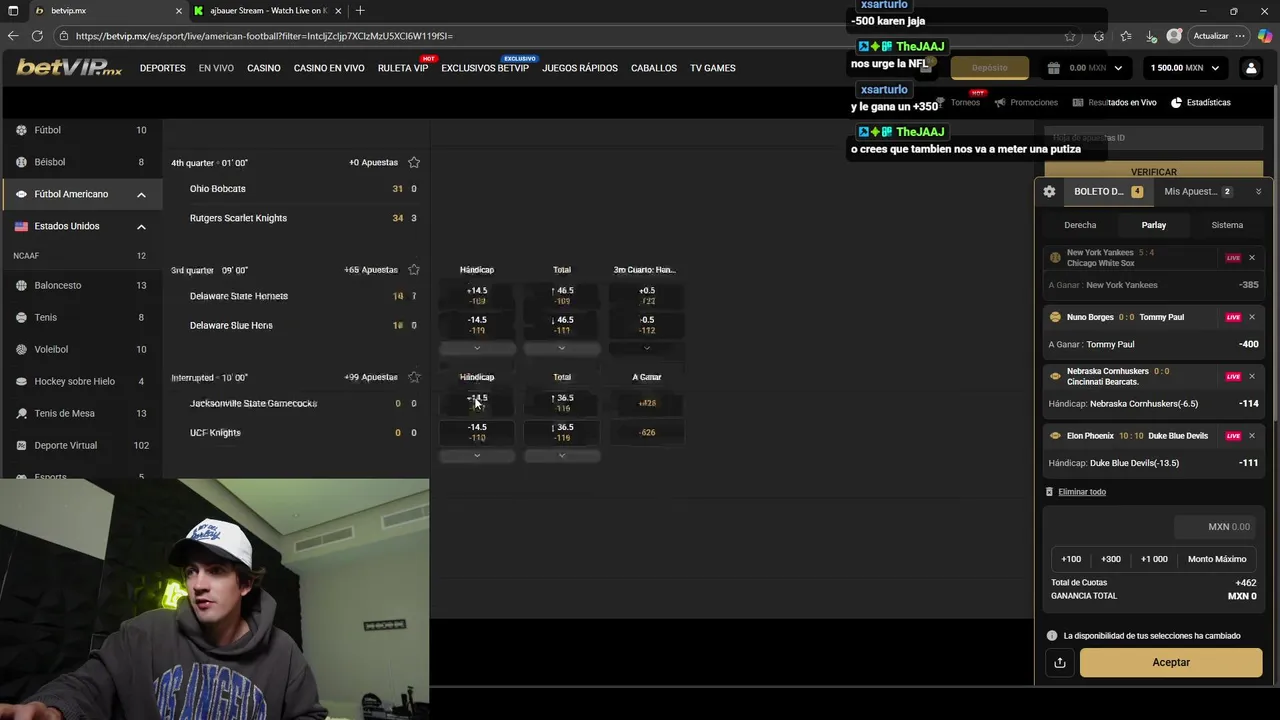Screen dimensions: 1280x720
Task: Click the Hoja de apuestas ID field
Action: [1154, 138]
